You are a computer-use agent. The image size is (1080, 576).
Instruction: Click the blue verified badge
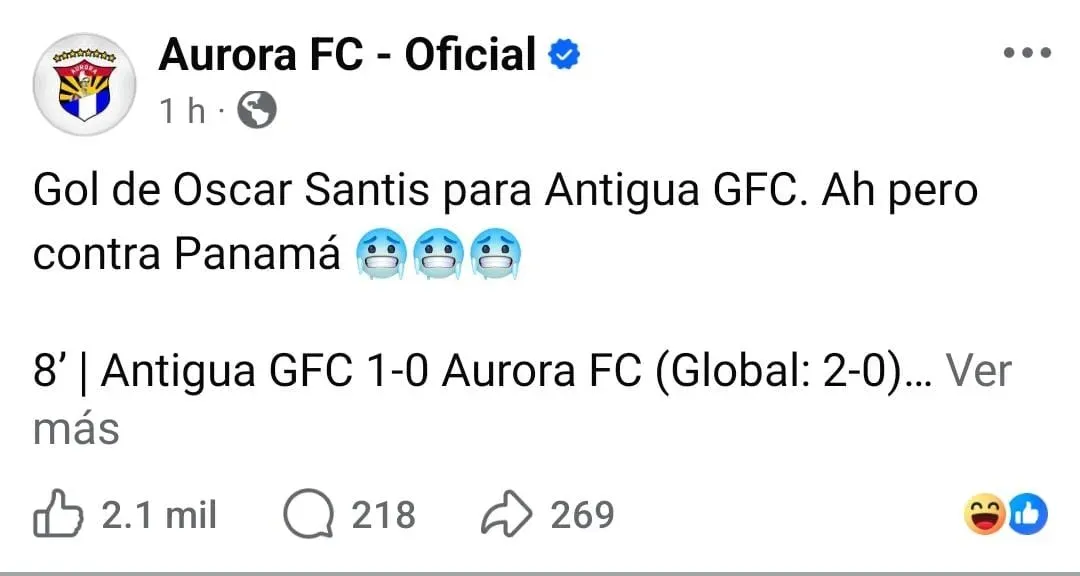tap(565, 54)
